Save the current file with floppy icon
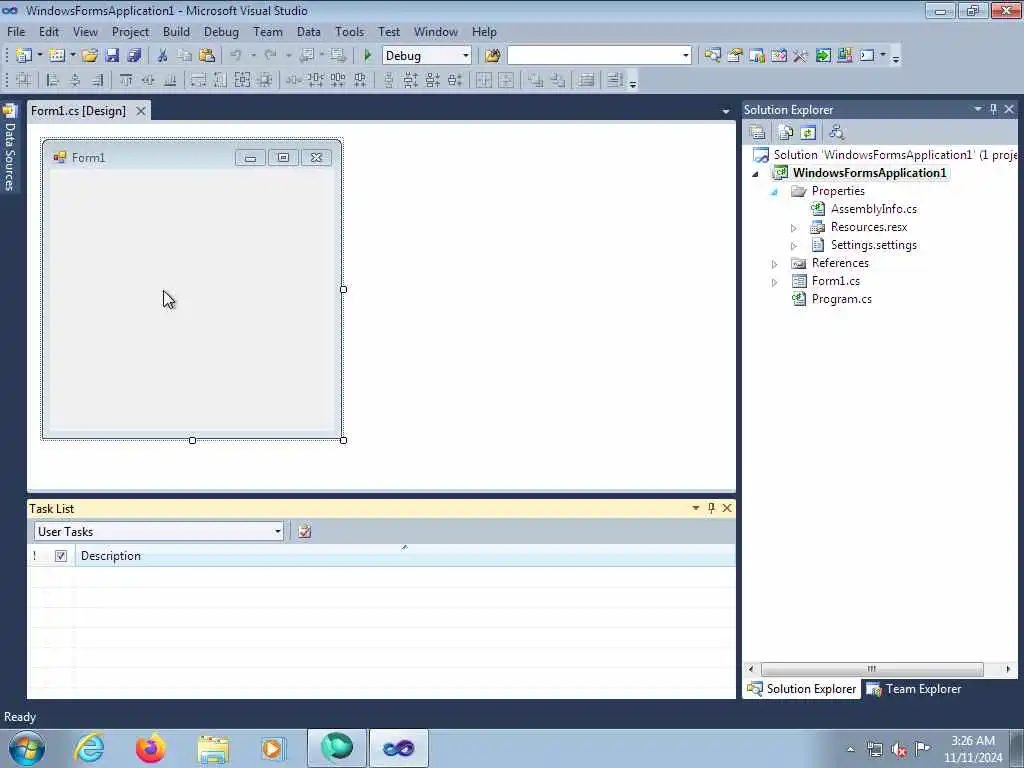Image resolution: width=1024 pixels, height=768 pixels. 112,56
